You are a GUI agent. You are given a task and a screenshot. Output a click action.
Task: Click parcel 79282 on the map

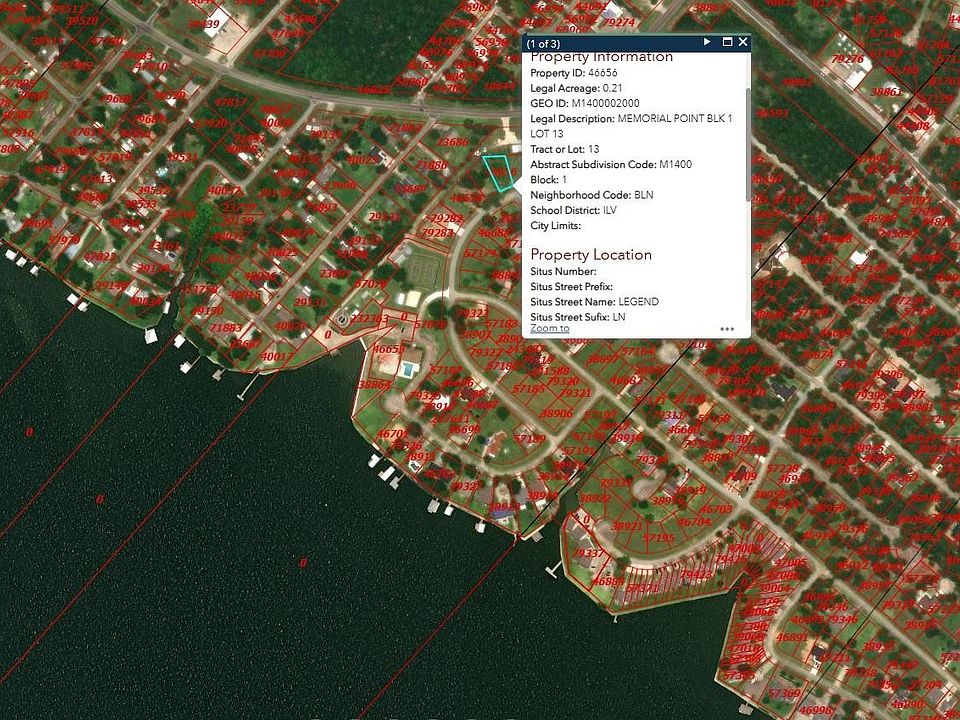(445, 217)
